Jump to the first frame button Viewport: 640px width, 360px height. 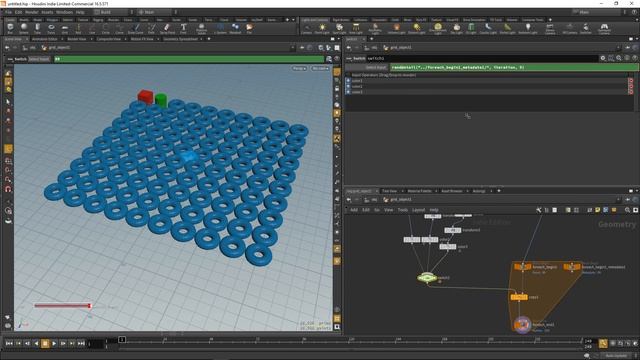[9, 344]
